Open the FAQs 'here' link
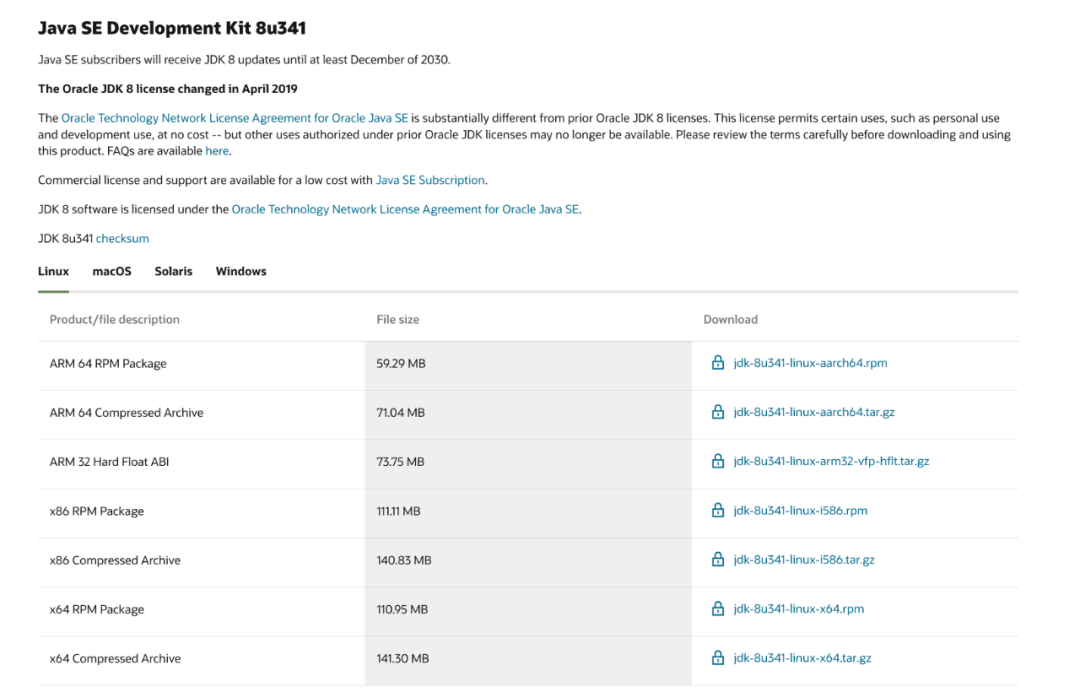The width and height of the screenshot is (1080, 698). [217, 151]
